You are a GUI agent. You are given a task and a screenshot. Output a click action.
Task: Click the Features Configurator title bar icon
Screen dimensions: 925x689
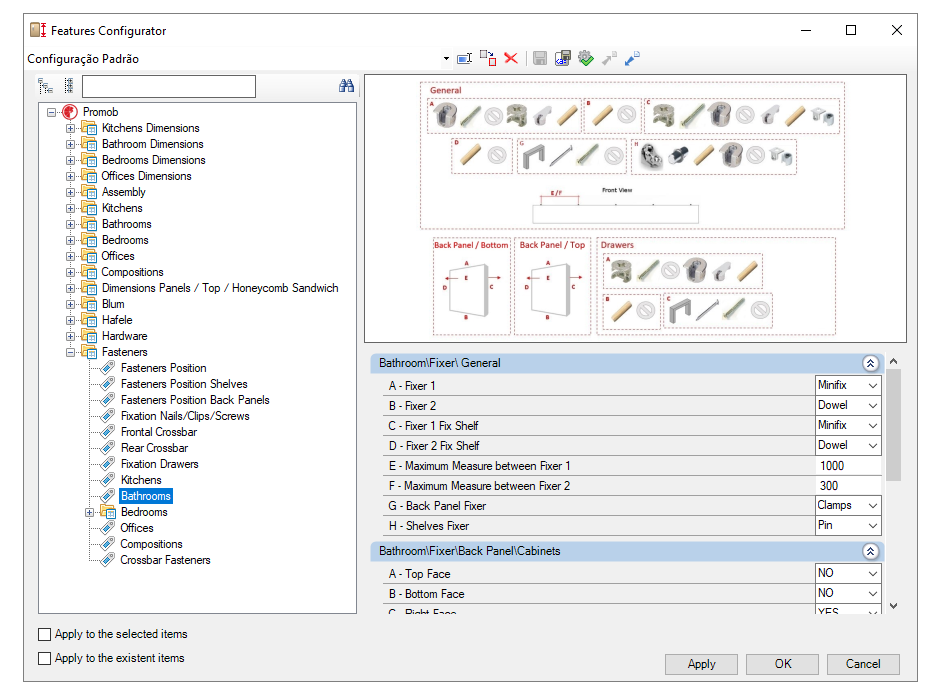pyautogui.click(x=38, y=30)
